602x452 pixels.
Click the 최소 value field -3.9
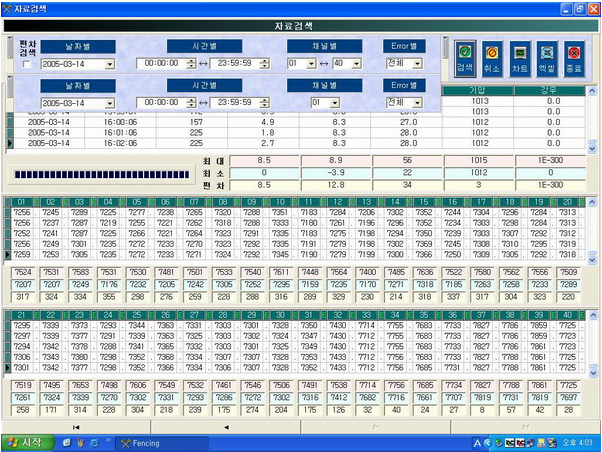336,173
